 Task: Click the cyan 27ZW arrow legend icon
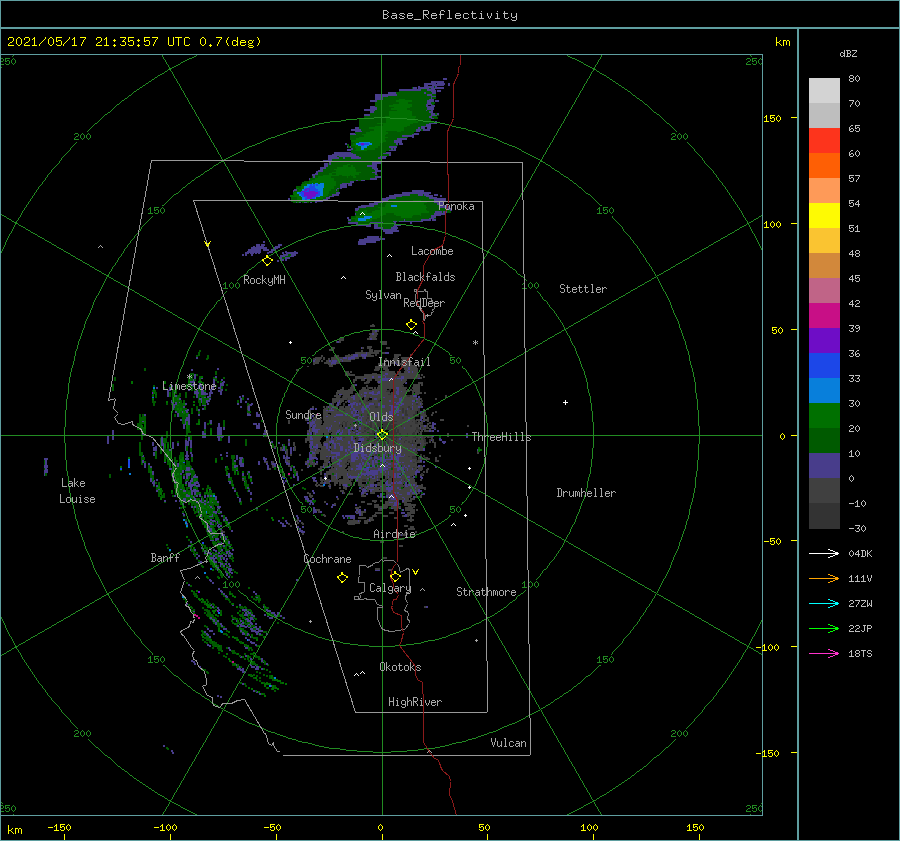point(824,603)
